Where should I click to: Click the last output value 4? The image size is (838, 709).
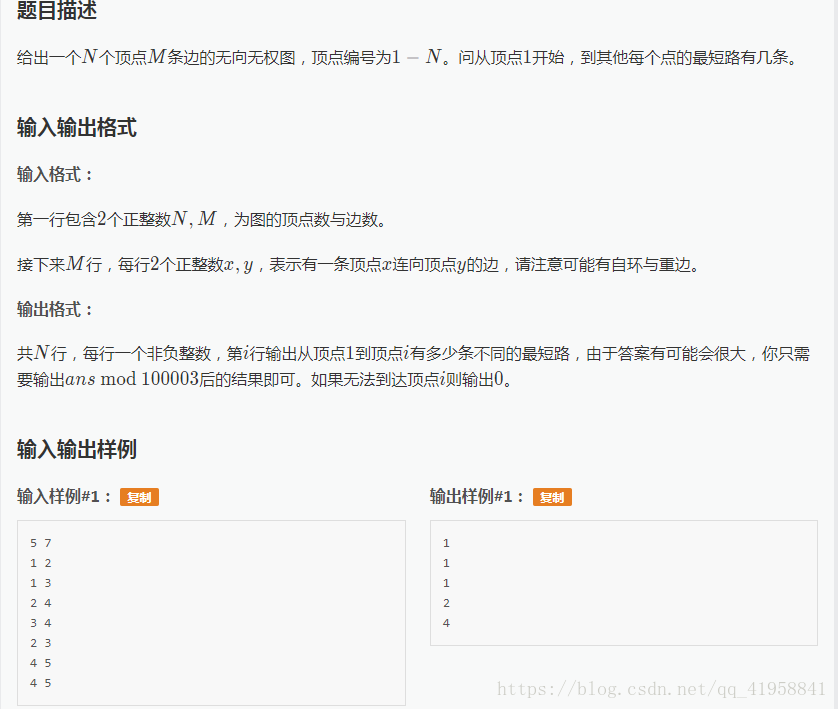[x=445, y=622]
